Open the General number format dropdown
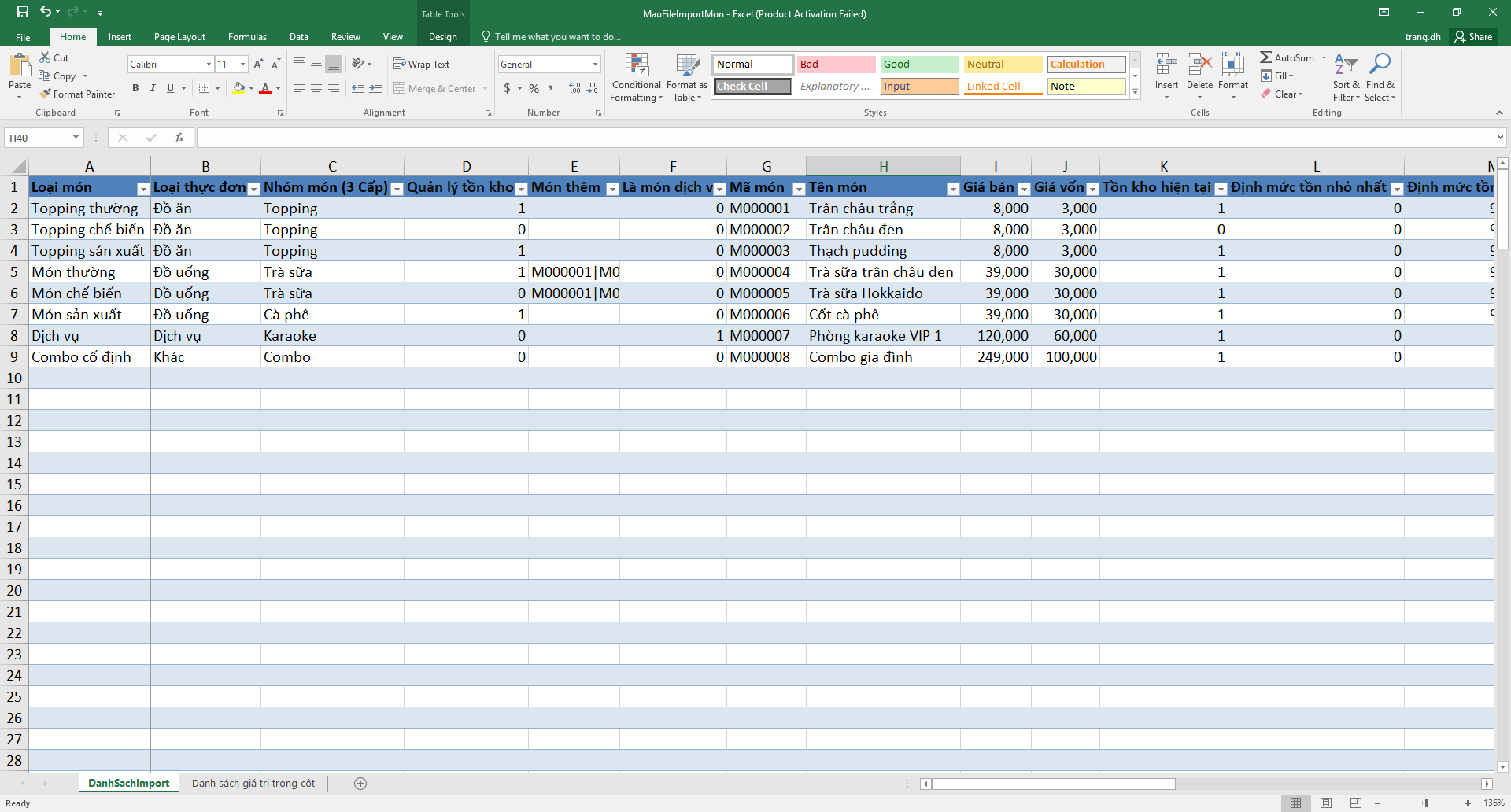Viewport: 1511px width, 812px height. point(595,65)
